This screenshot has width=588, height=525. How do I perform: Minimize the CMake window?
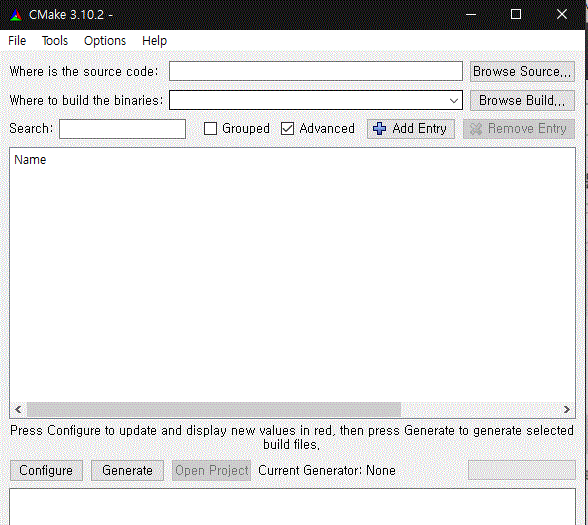click(471, 15)
